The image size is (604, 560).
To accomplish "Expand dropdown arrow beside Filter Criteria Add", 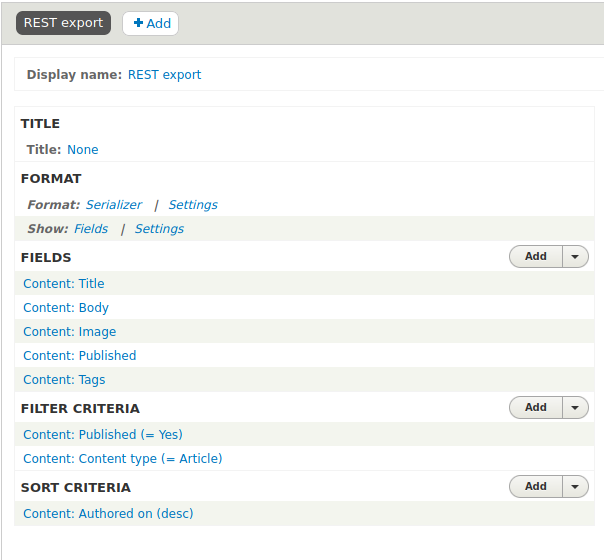I will tap(575, 407).
